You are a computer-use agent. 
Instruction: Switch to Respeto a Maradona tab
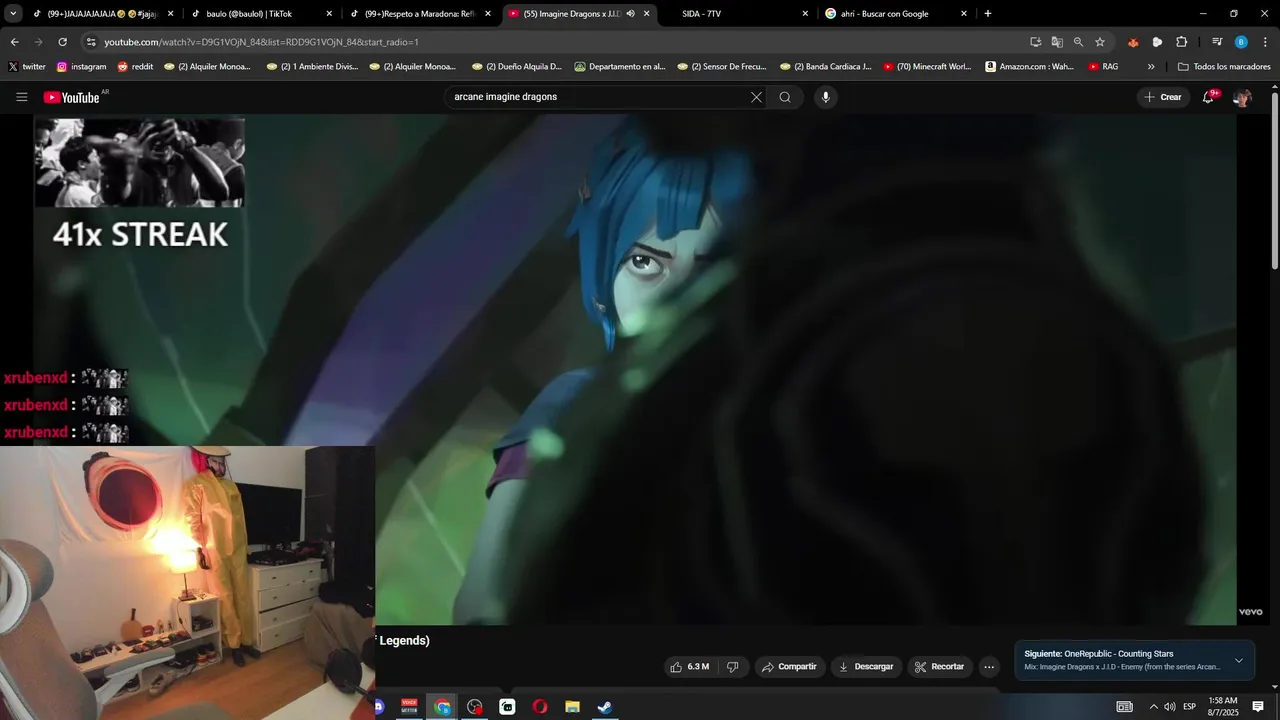click(420, 14)
